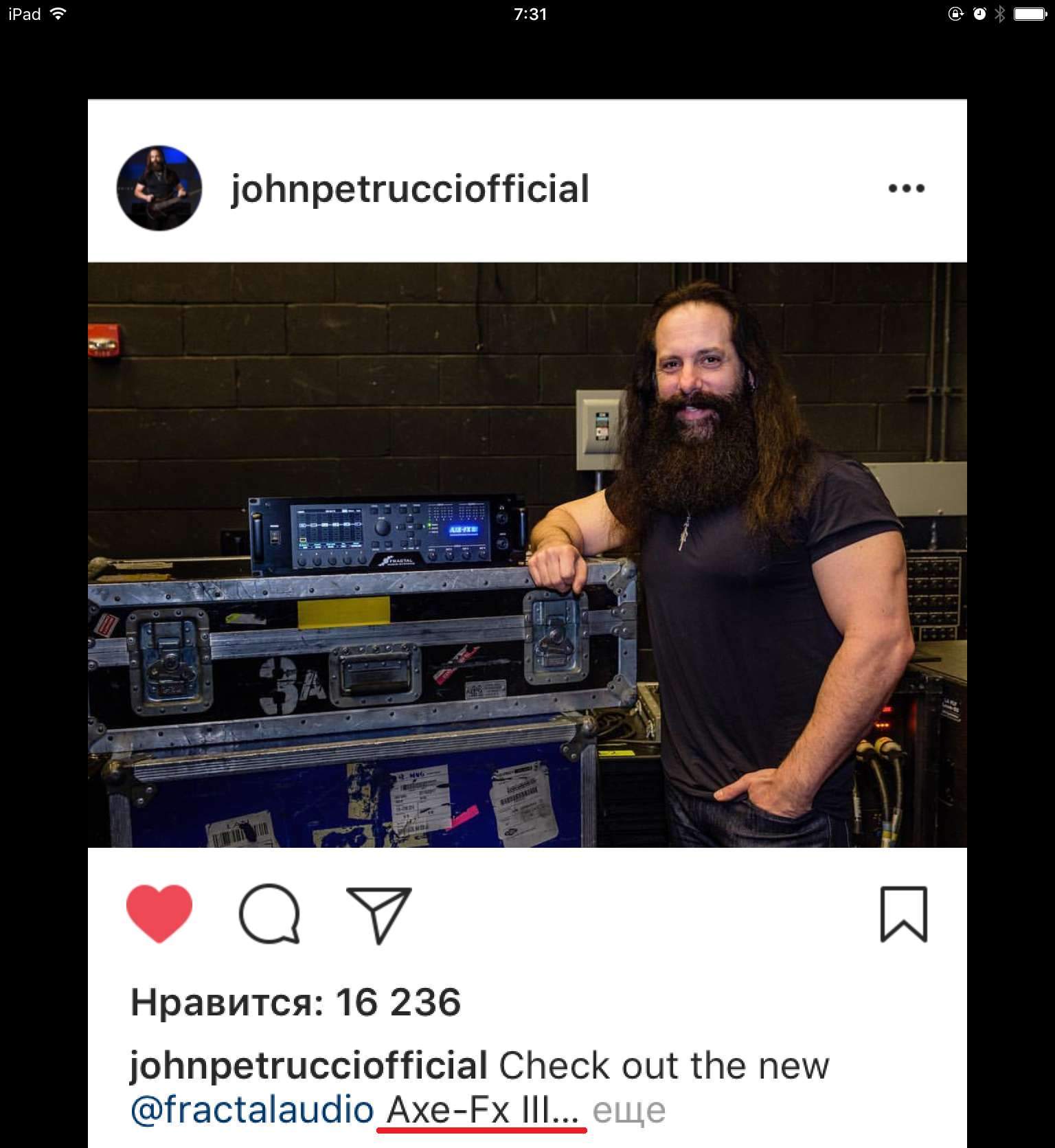The width and height of the screenshot is (1055, 1148).
Task: Tap the alarm clock status icon
Action: [979, 14]
